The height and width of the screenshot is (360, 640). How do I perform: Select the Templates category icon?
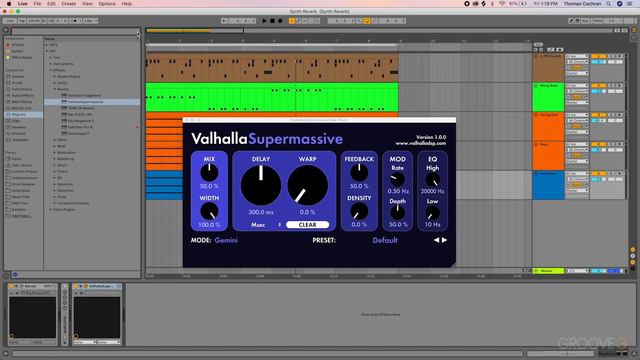[8, 140]
